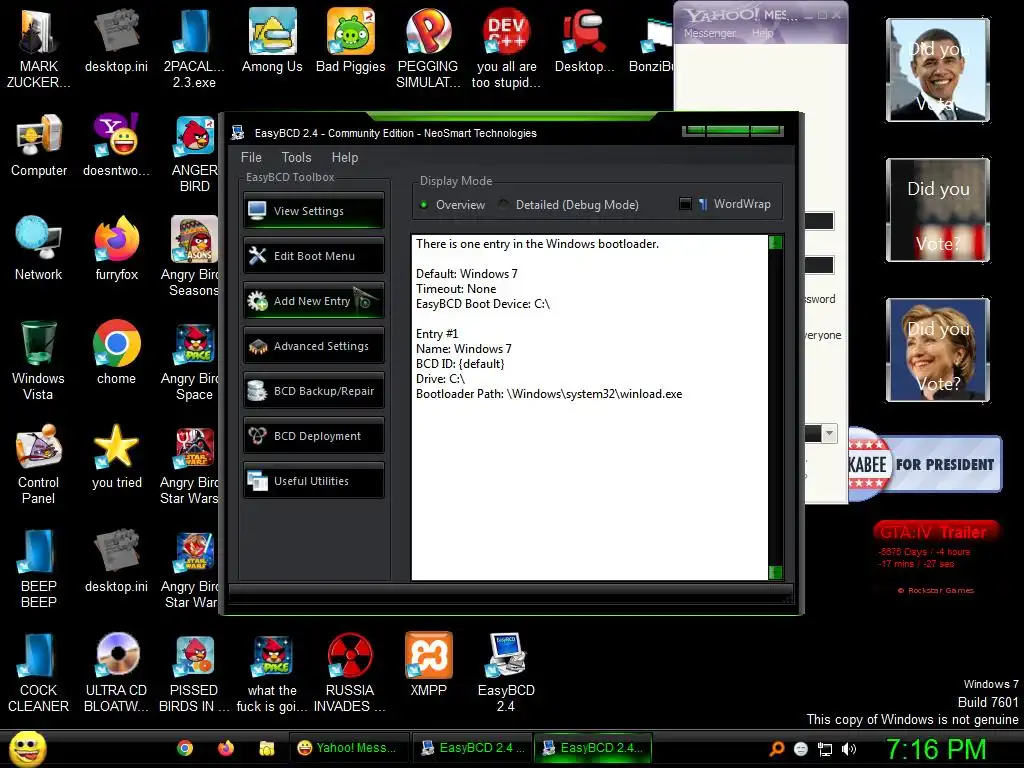Select the Angry Birds Space desktop icon
The width and height of the screenshot is (1024, 768).
click(x=189, y=359)
